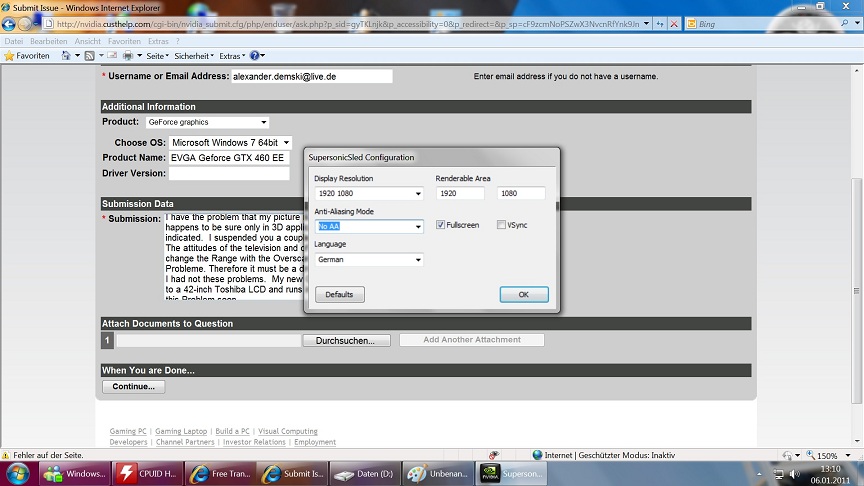This screenshot has height=486, width=864.
Task: Open the Gaming PC footer link
Action: (x=128, y=431)
